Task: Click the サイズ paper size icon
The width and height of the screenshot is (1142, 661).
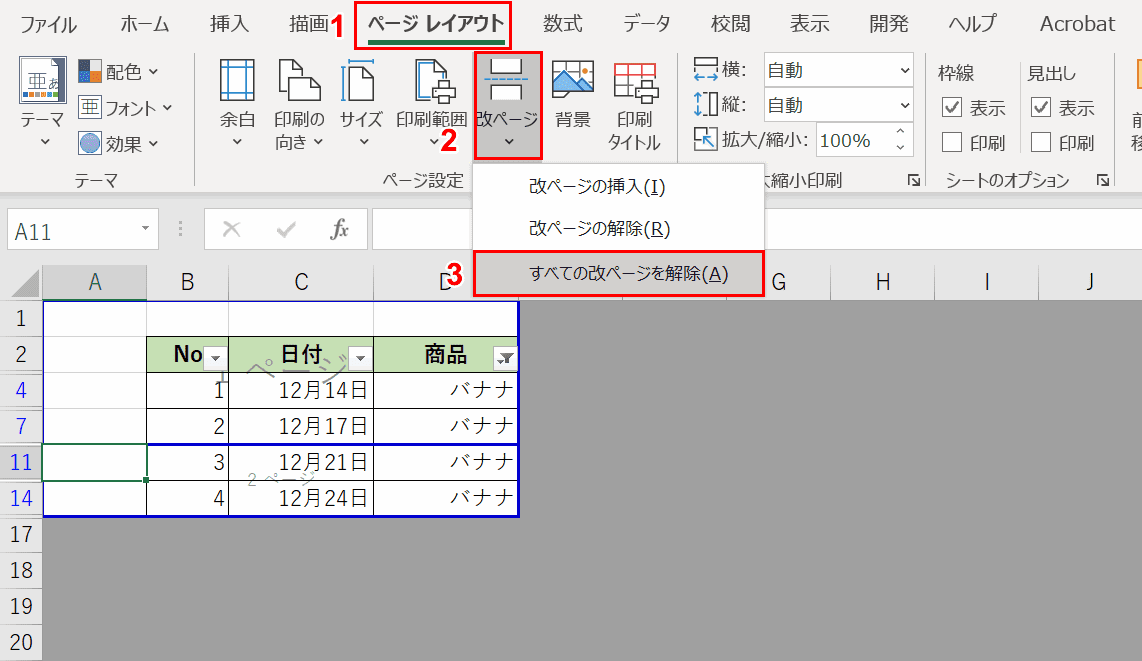Action: [x=360, y=80]
